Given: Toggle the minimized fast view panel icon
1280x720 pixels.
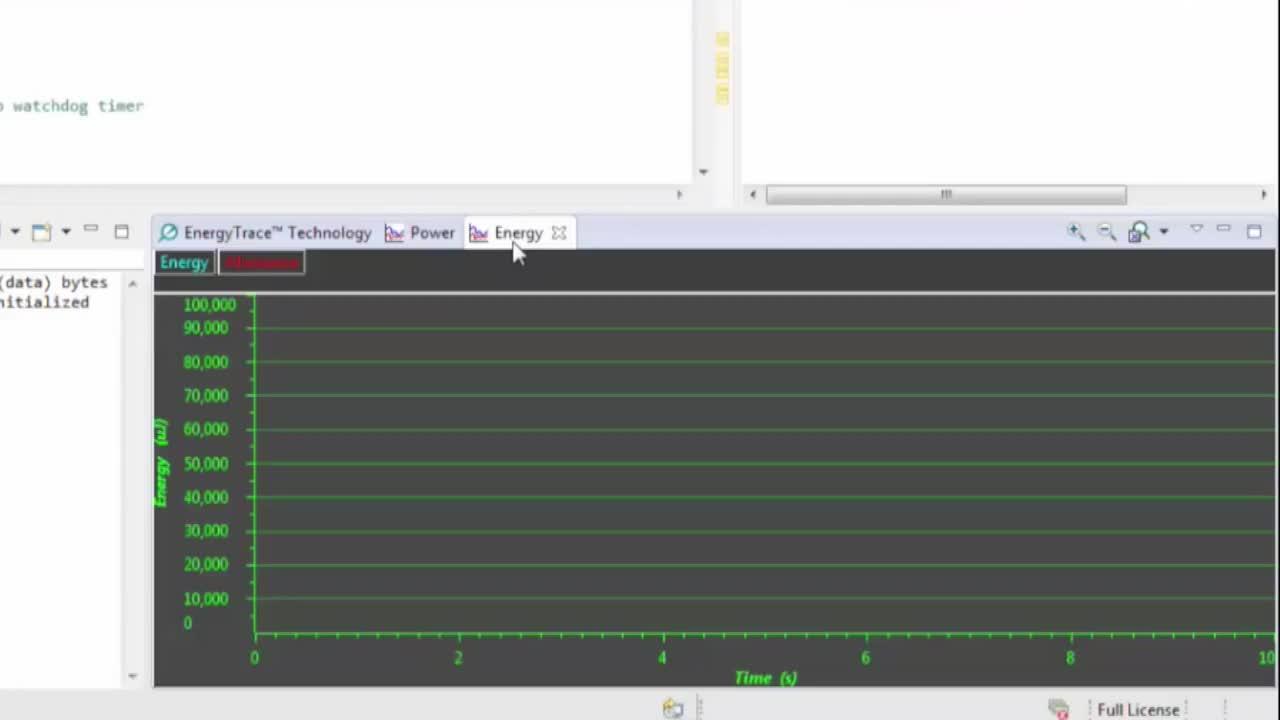Looking at the screenshot, I should [x=91, y=231].
